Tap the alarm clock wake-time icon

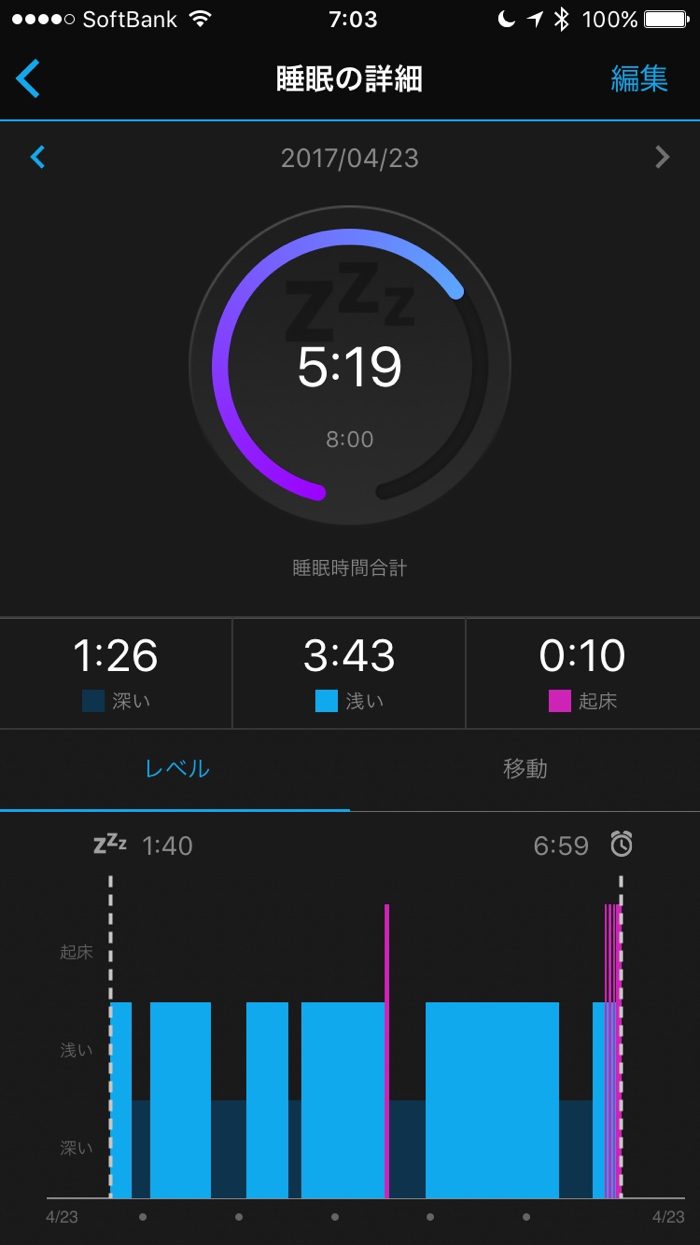point(622,845)
